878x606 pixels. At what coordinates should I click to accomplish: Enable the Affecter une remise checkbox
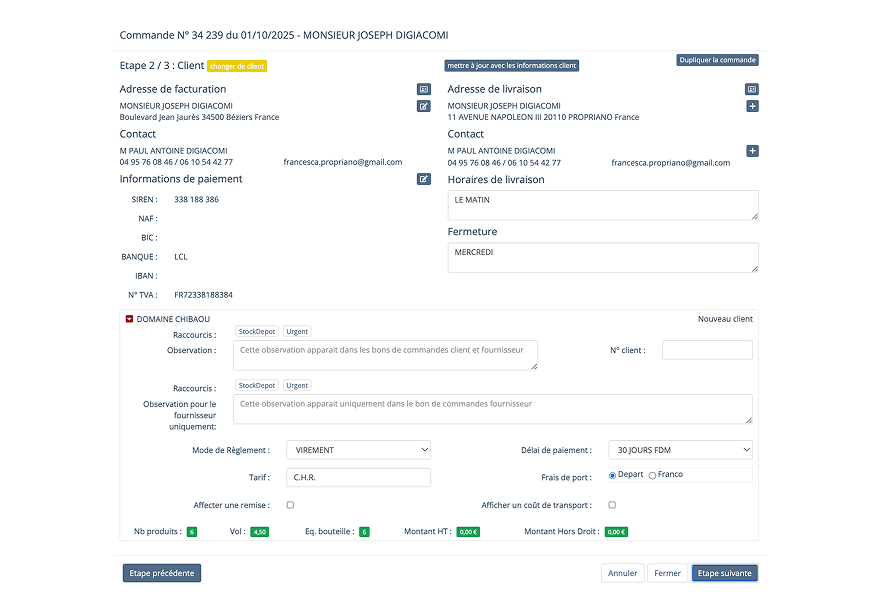coord(290,505)
